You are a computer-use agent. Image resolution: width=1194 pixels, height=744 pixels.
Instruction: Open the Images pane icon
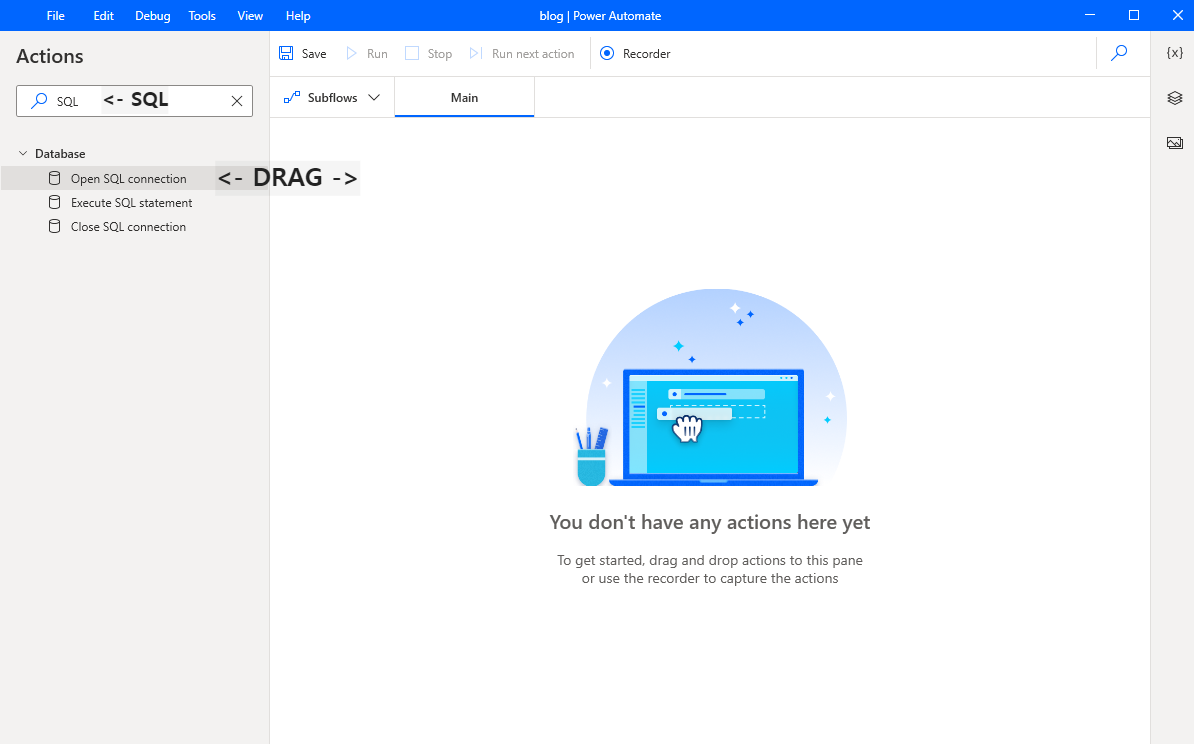click(x=1175, y=142)
